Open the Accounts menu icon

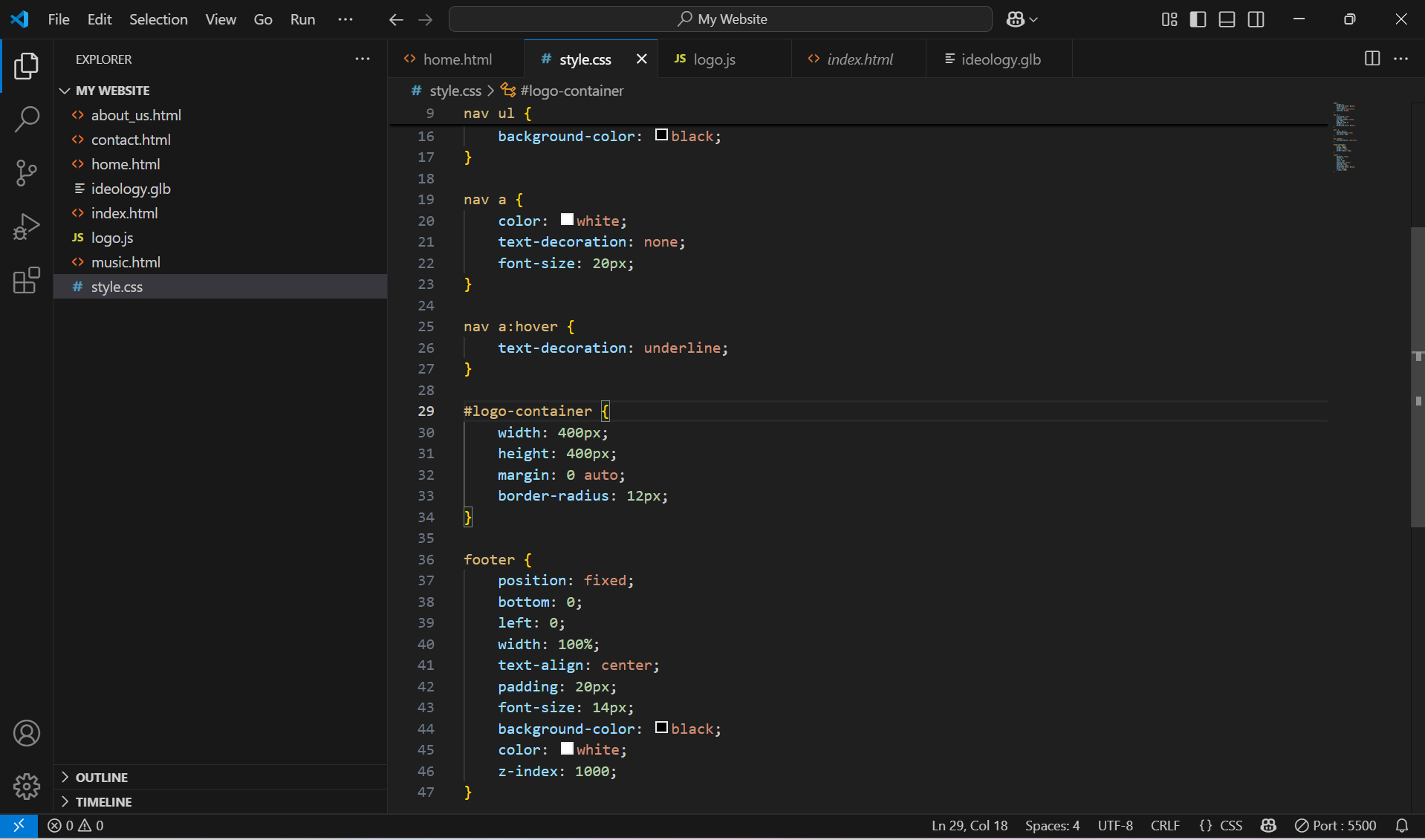[x=26, y=733]
